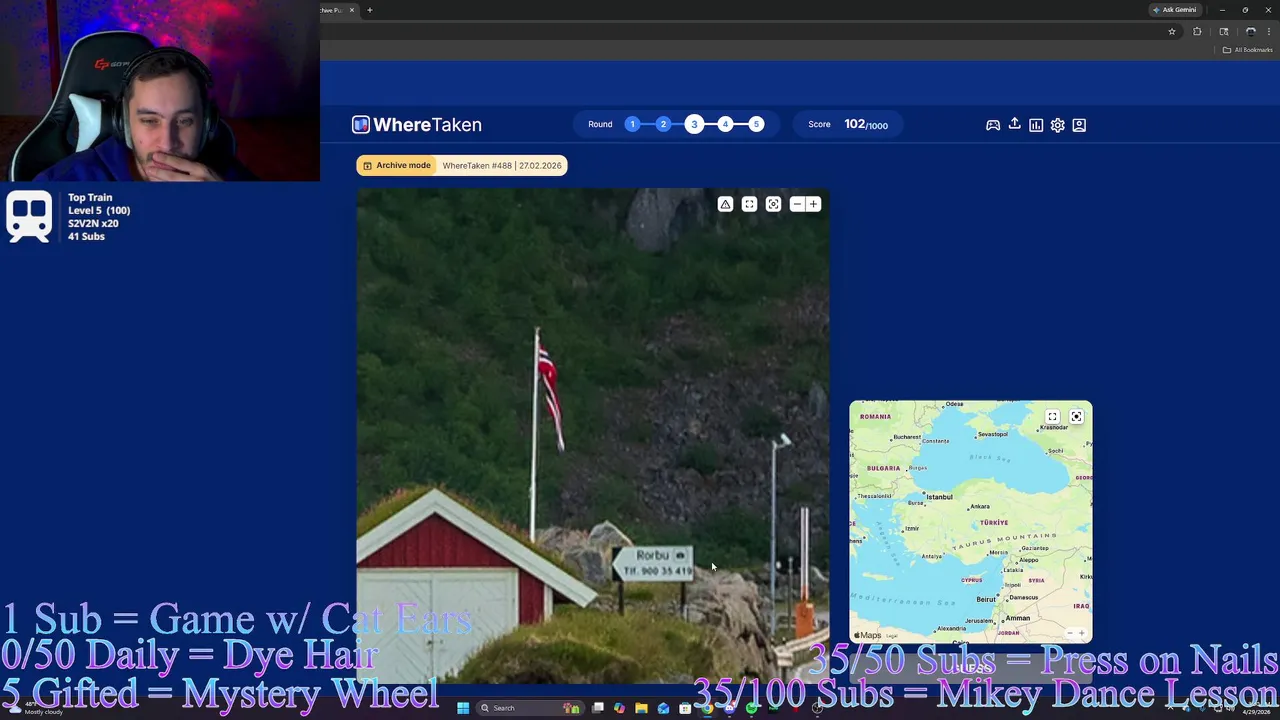1280x720 pixels.
Task: Click the Rorbu sign in the photo
Action: pyautogui.click(x=655, y=562)
